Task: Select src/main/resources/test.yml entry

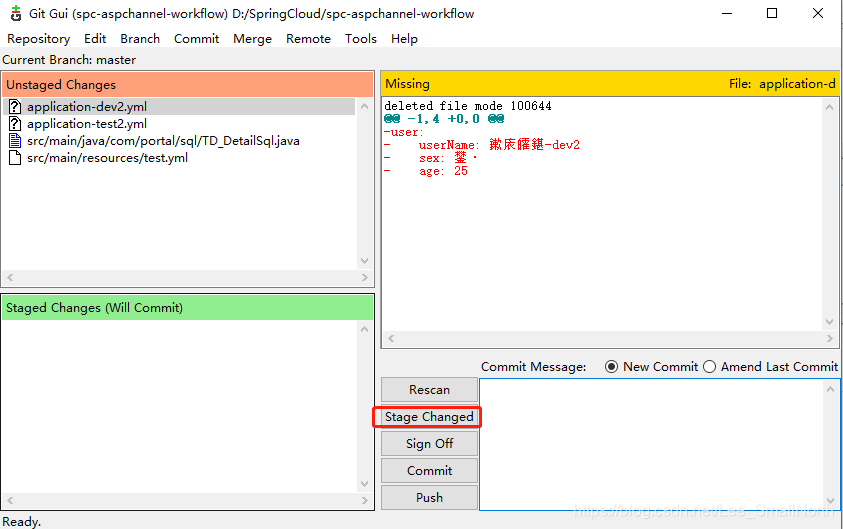Action: coord(108,158)
